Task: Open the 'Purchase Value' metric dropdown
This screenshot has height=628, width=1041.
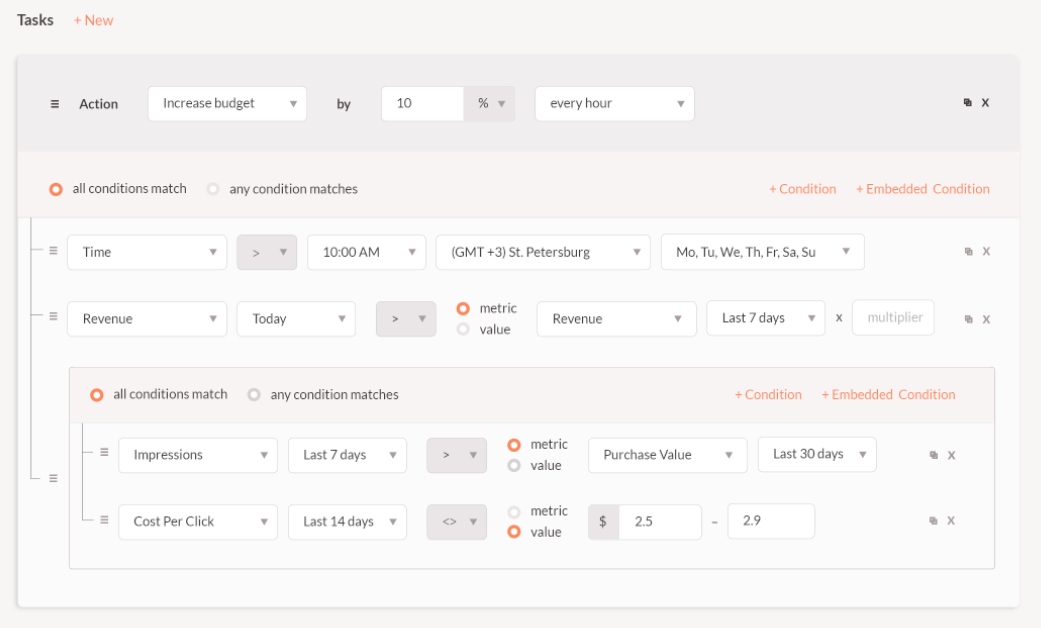Action: coord(667,455)
